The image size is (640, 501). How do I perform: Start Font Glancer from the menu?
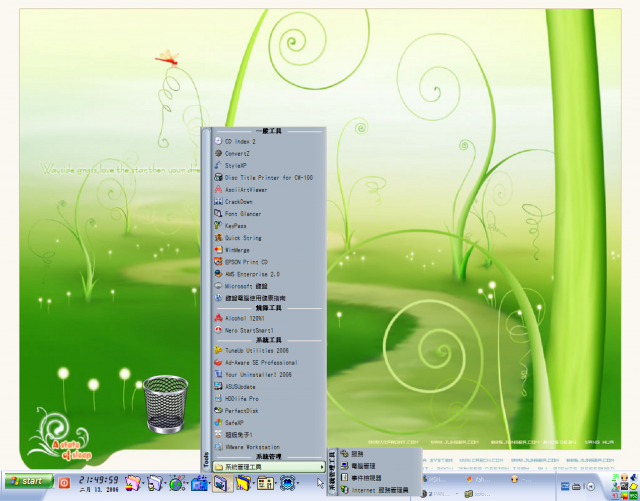pos(269,214)
